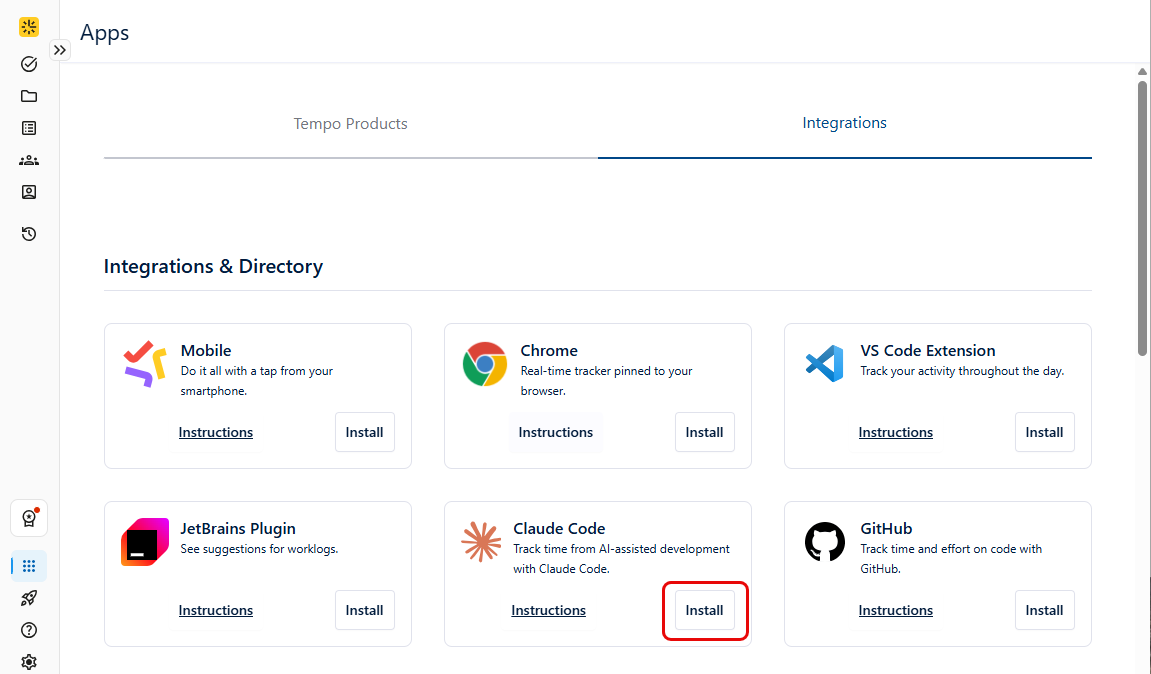Screen dimensions: 1151x674
Task: Open Instructions for JetBrains Plugin
Action: click(216, 610)
